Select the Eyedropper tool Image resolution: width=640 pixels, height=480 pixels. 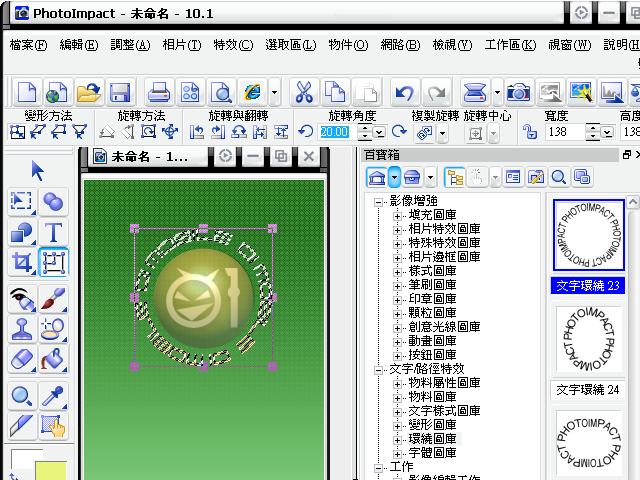(53, 396)
